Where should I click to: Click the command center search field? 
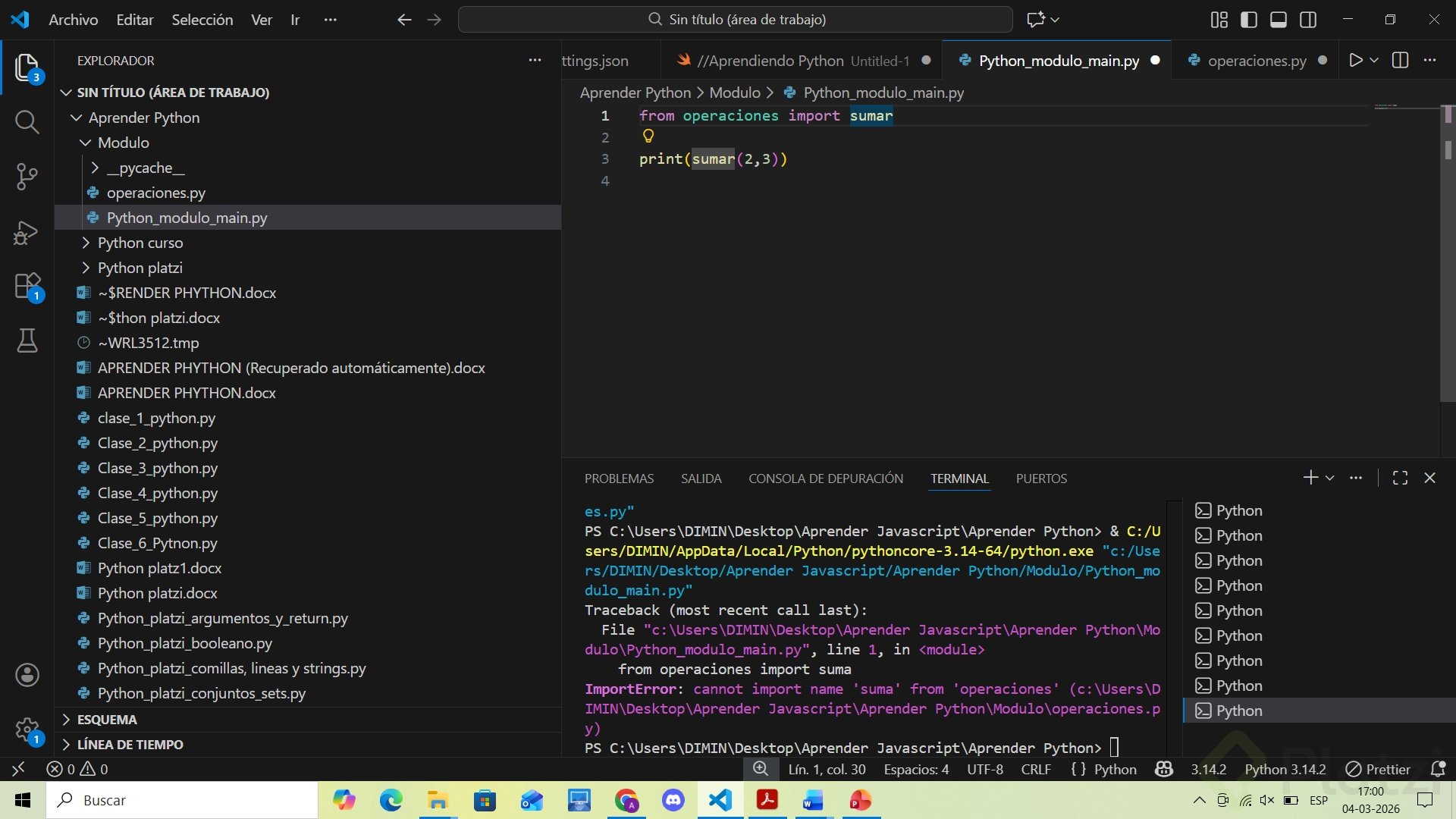pyautogui.click(x=735, y=20)
